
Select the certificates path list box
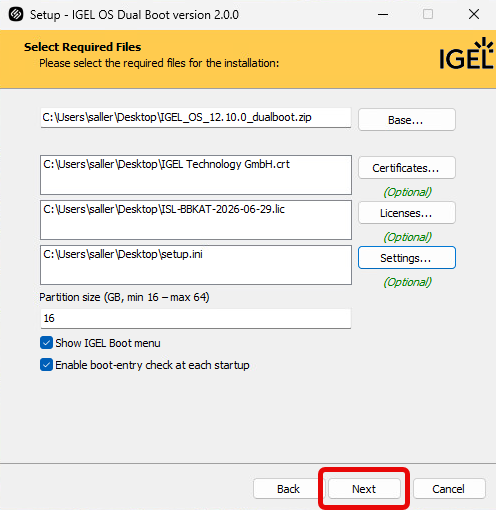tap(196, 175)
